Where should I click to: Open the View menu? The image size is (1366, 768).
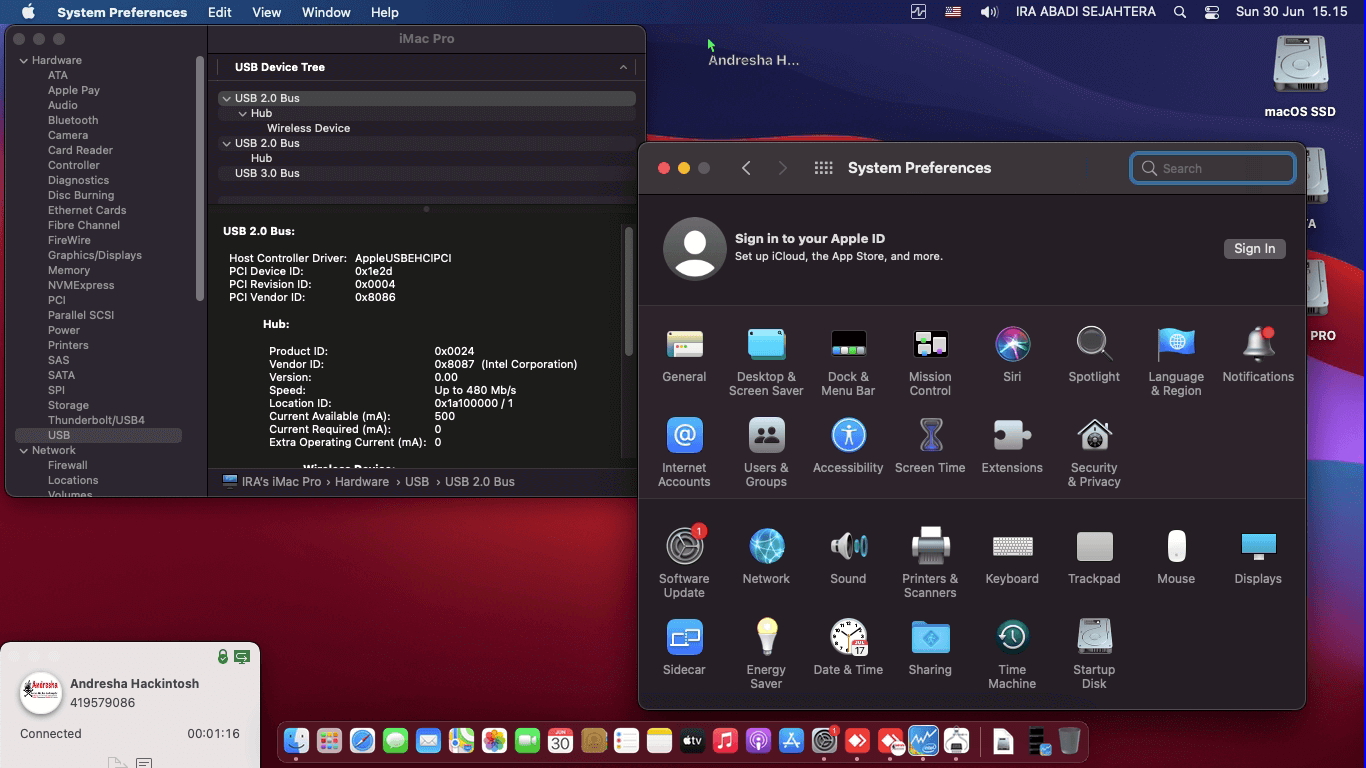266,12
